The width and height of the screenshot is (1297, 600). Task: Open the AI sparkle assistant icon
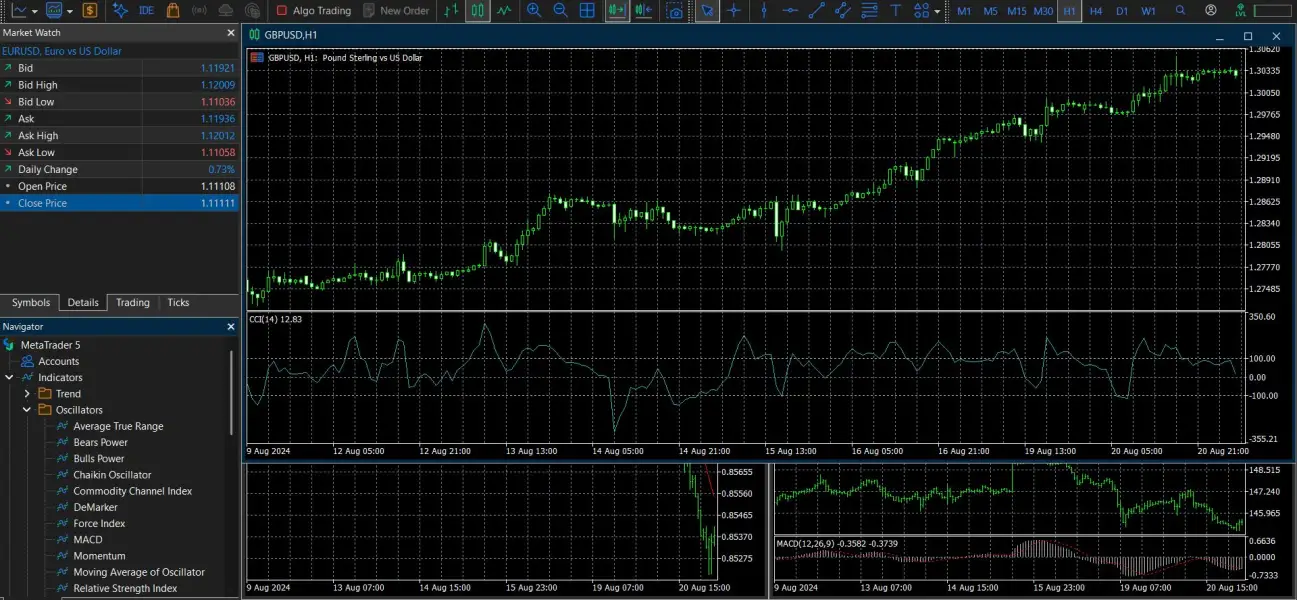point(120,11)
